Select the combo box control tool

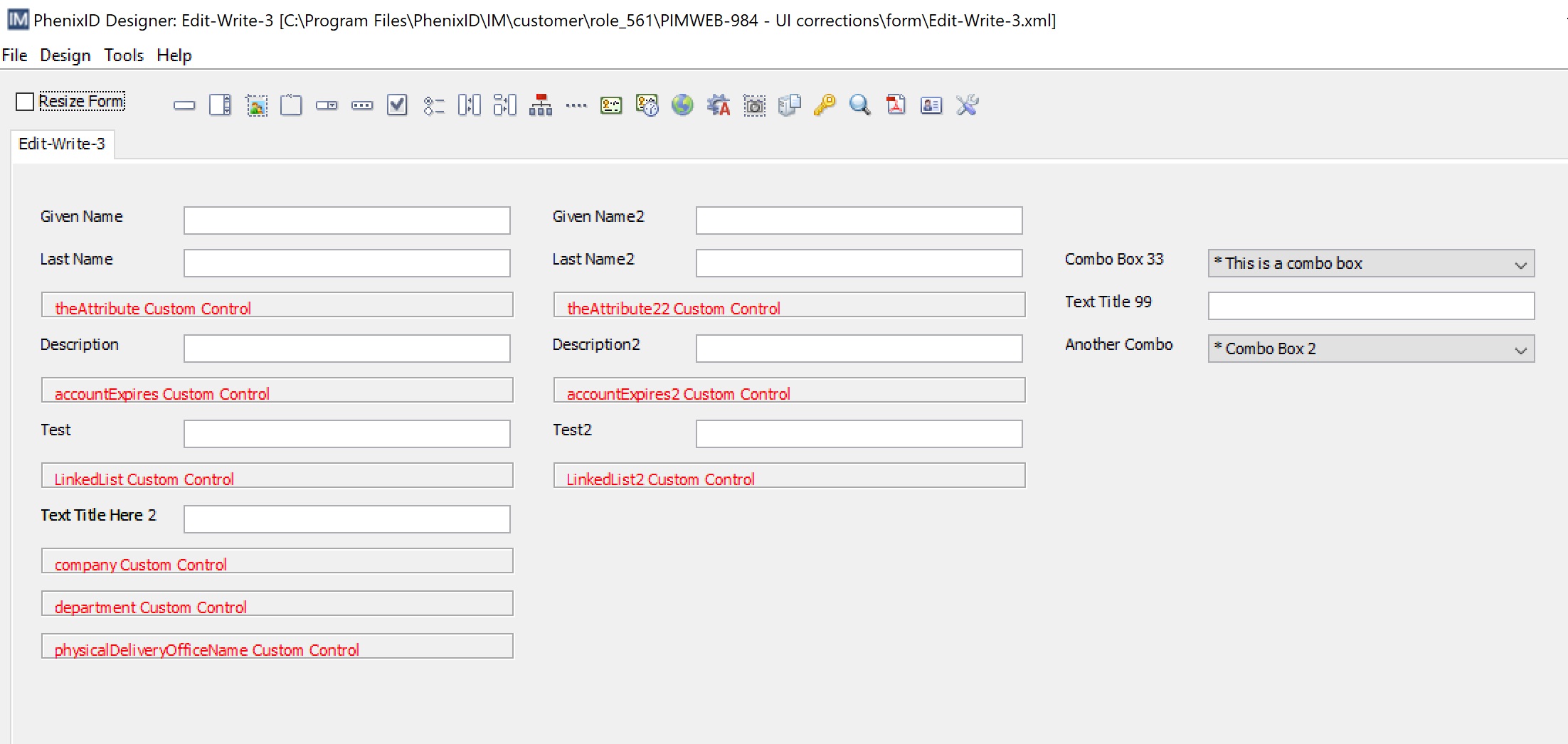pyautogui.click(x=327, y=105)
